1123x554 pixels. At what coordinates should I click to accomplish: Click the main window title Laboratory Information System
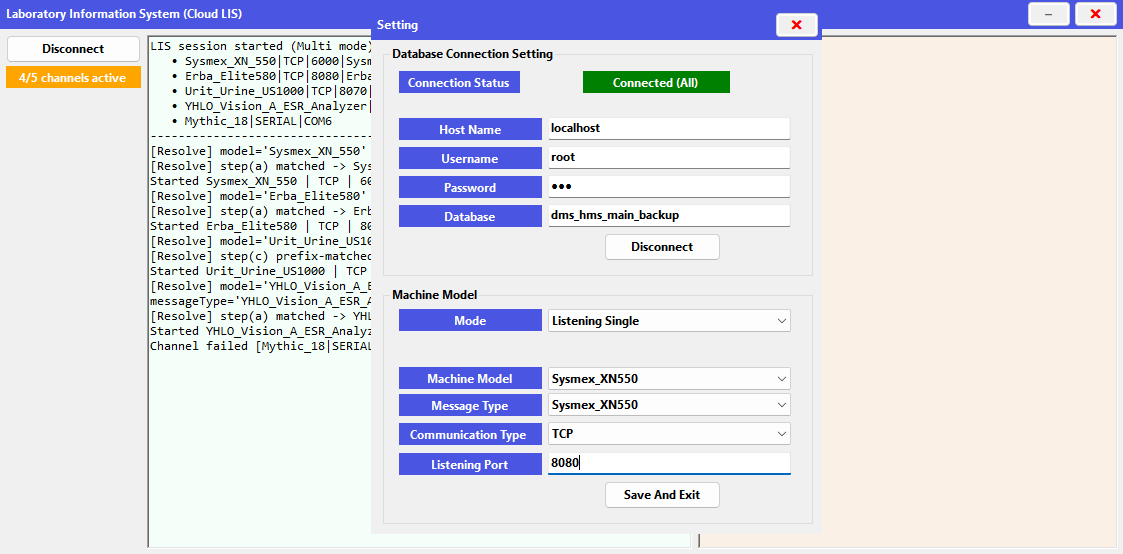coord(125,14)
